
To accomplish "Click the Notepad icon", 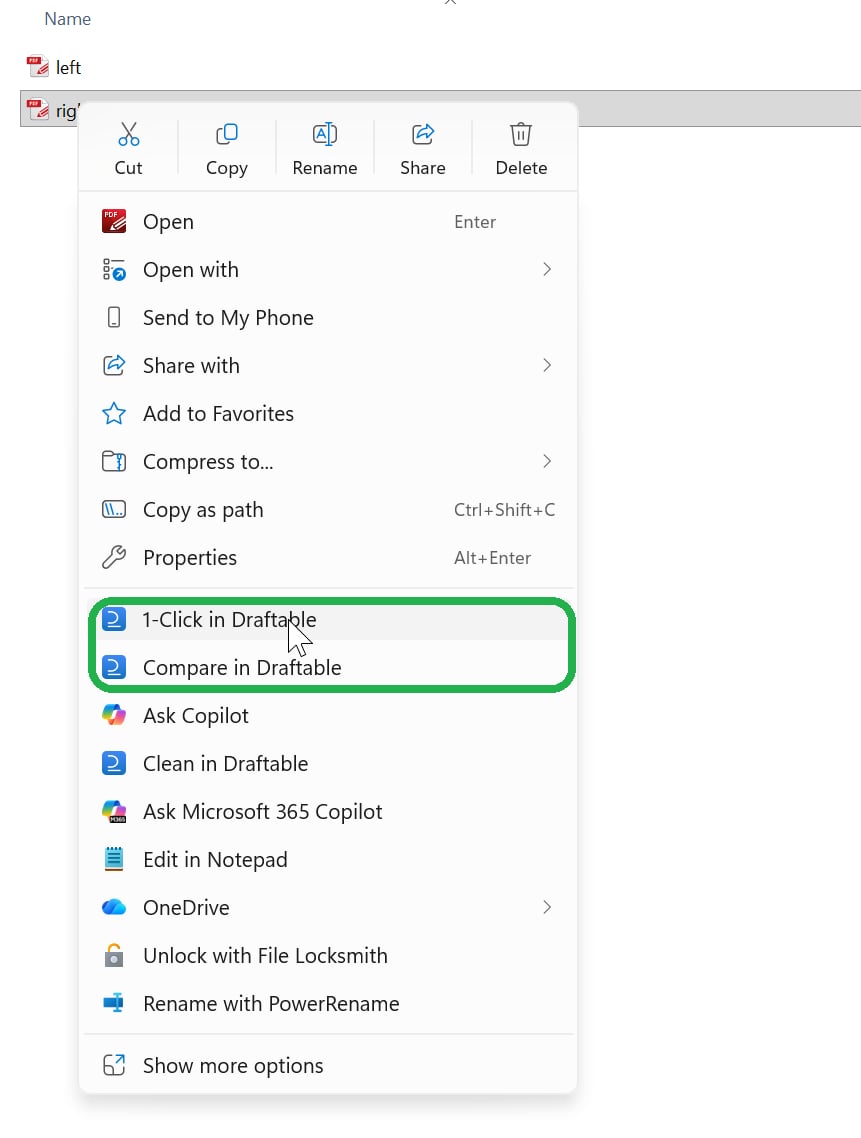I will tap(114, 859).
